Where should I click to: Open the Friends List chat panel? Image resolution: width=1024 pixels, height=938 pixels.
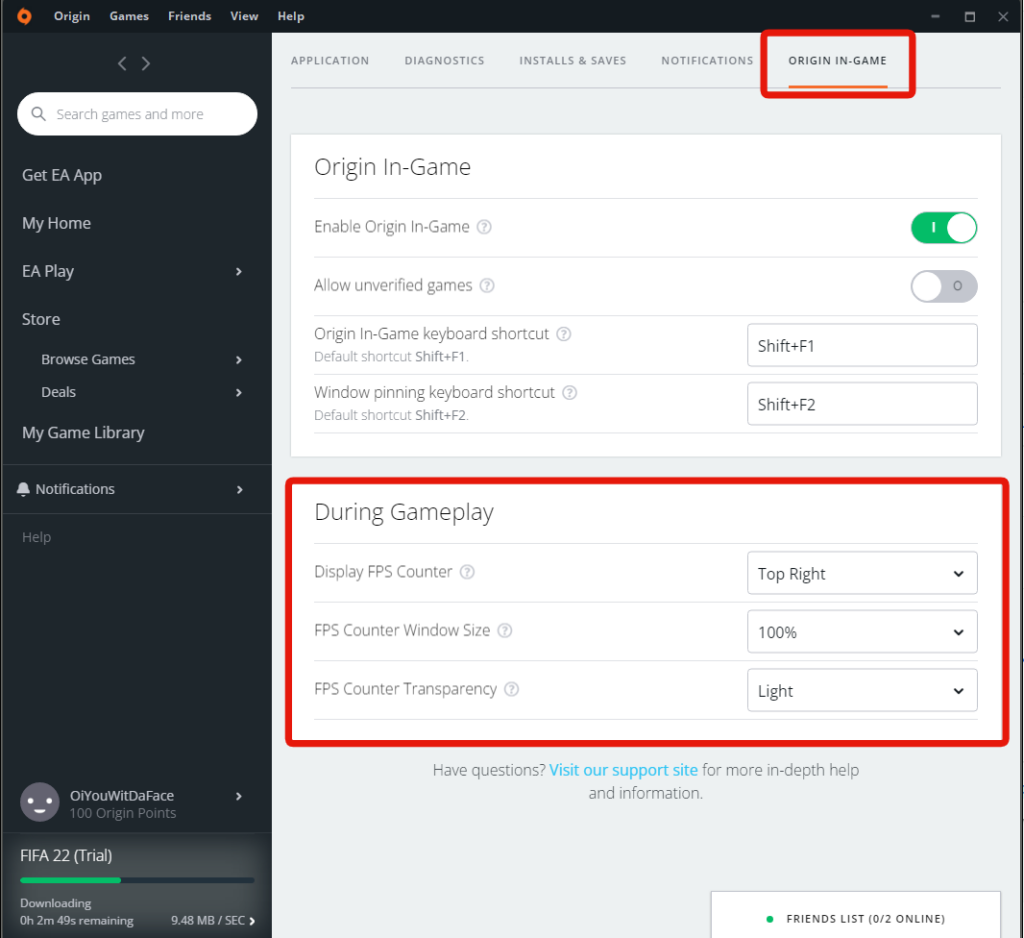[856, 915]
